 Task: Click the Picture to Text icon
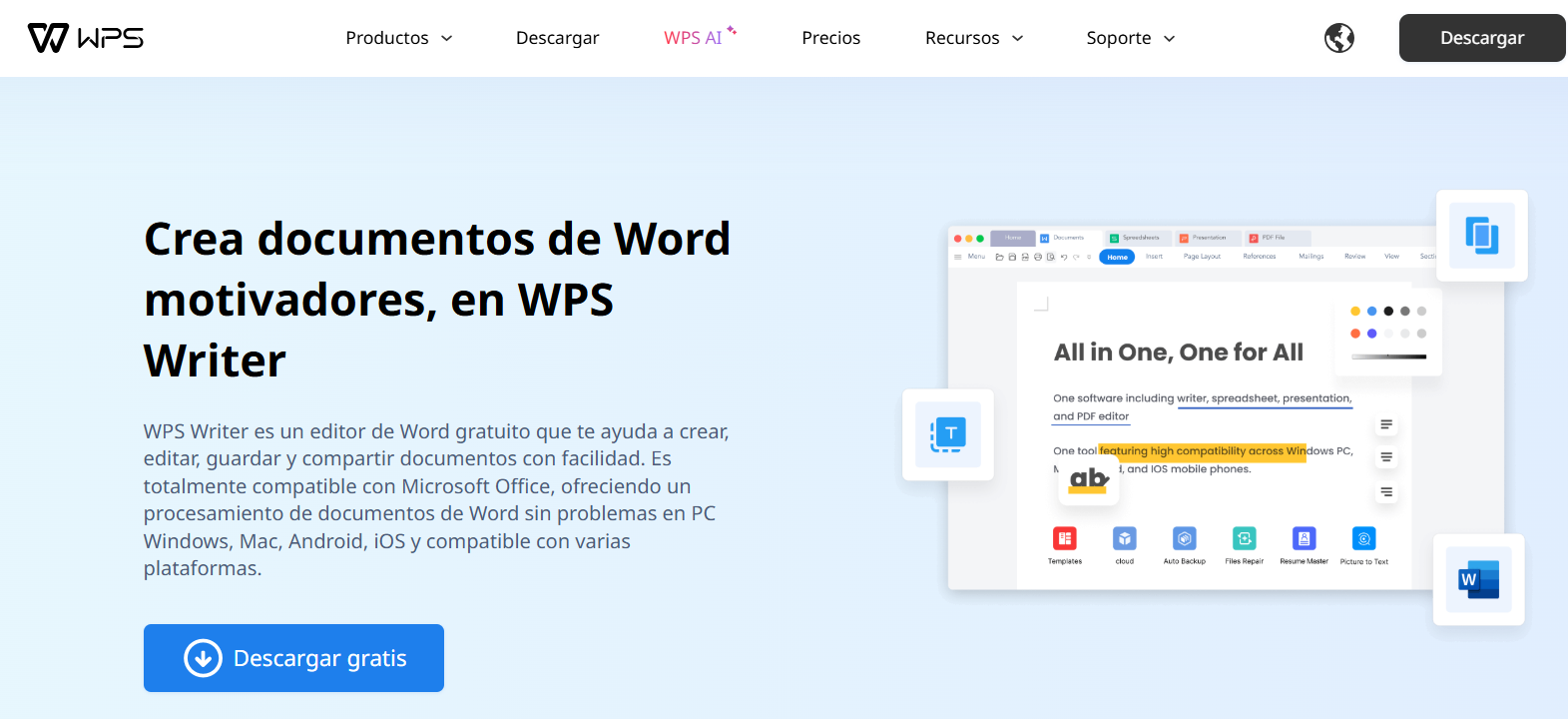[x=1364, y=539]
